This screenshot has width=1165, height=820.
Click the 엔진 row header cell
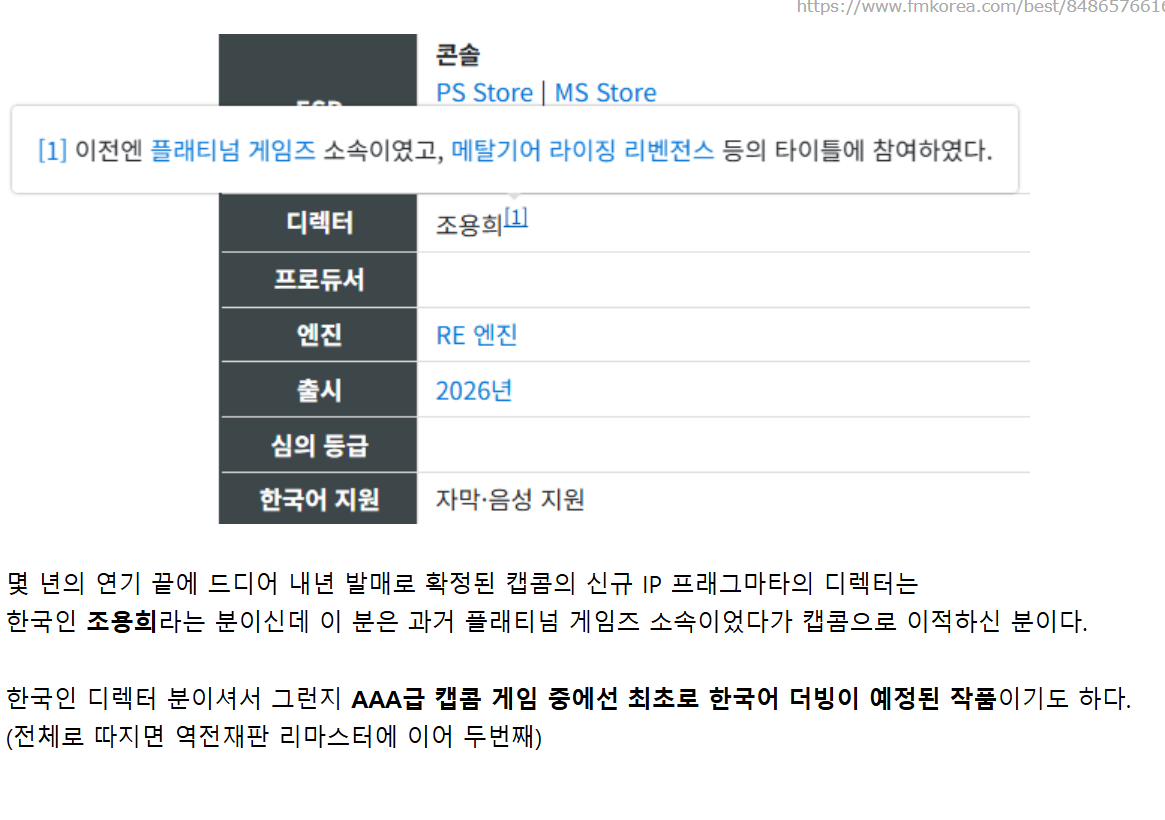pos(319,335)
